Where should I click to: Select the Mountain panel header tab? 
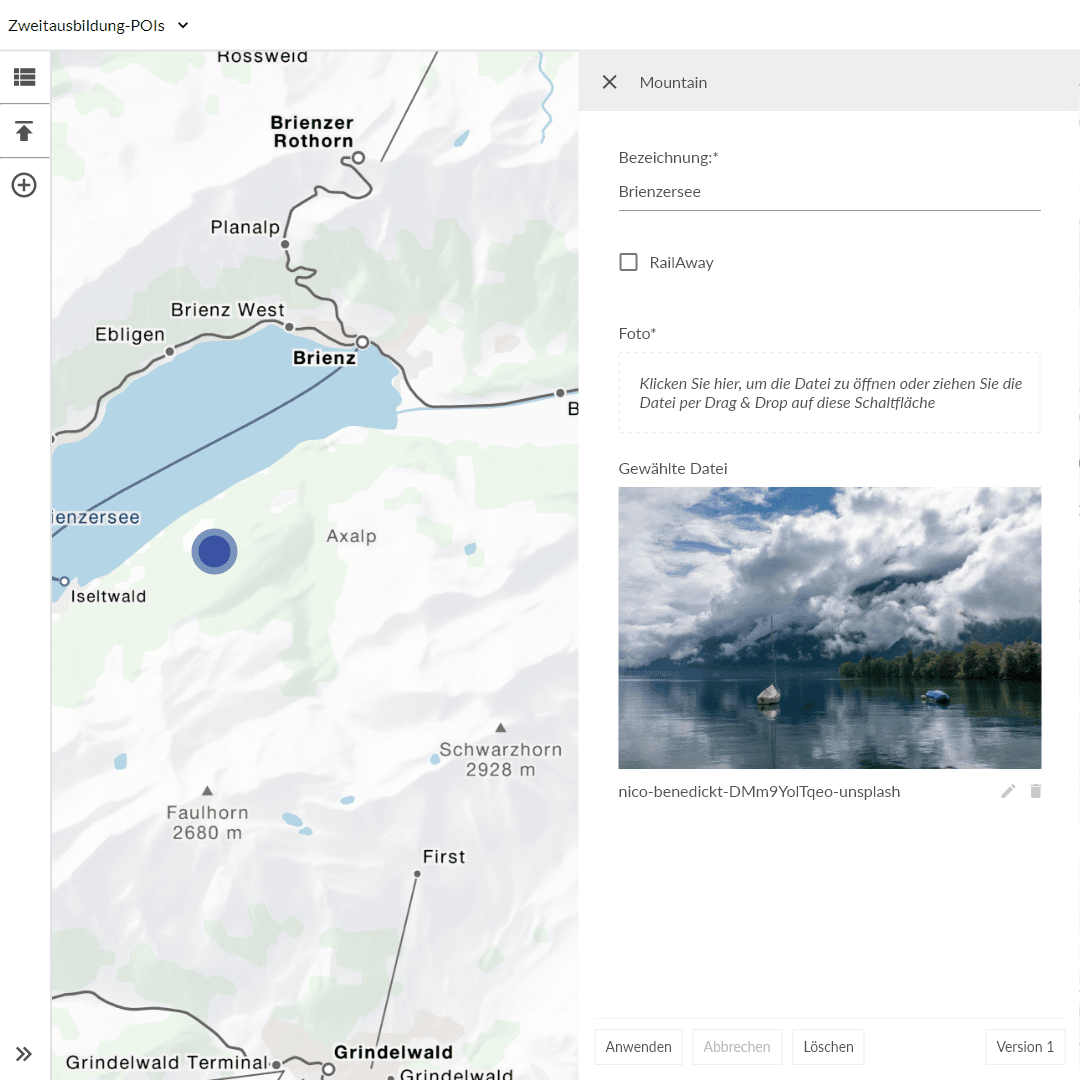pyautogui.click(x=673, y=82)
